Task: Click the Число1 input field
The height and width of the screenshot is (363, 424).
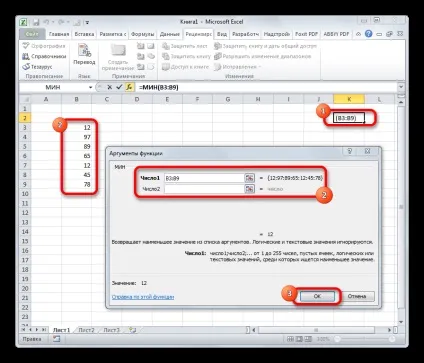Action: tap(205, 178)
